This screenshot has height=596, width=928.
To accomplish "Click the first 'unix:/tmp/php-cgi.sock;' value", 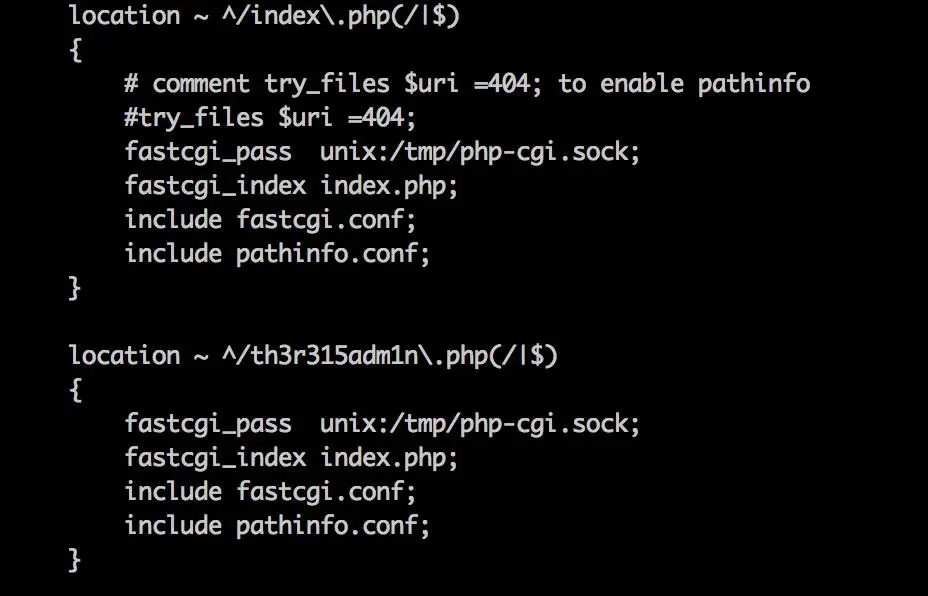I will (480, 152).
